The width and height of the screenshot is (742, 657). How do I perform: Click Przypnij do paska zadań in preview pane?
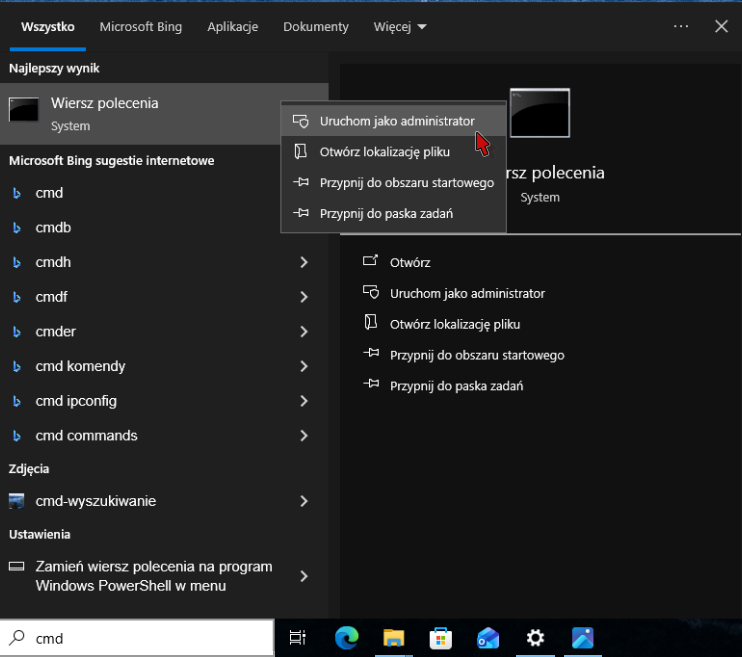[x=456, y=386]
